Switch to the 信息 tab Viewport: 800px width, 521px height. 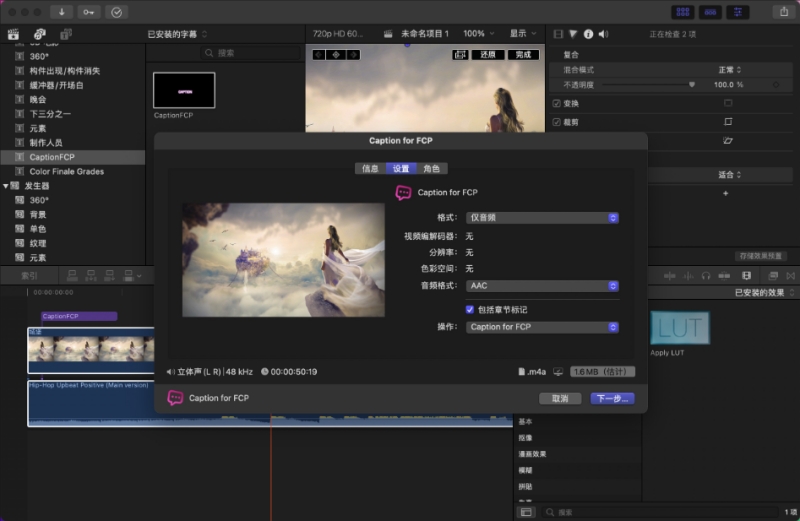click(x=370, y=168)
